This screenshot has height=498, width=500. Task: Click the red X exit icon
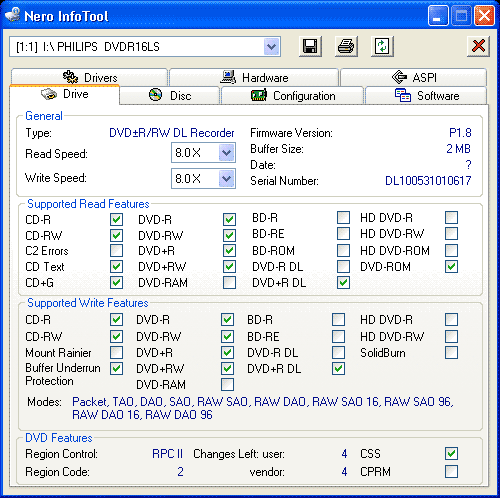tap(478, 46)
